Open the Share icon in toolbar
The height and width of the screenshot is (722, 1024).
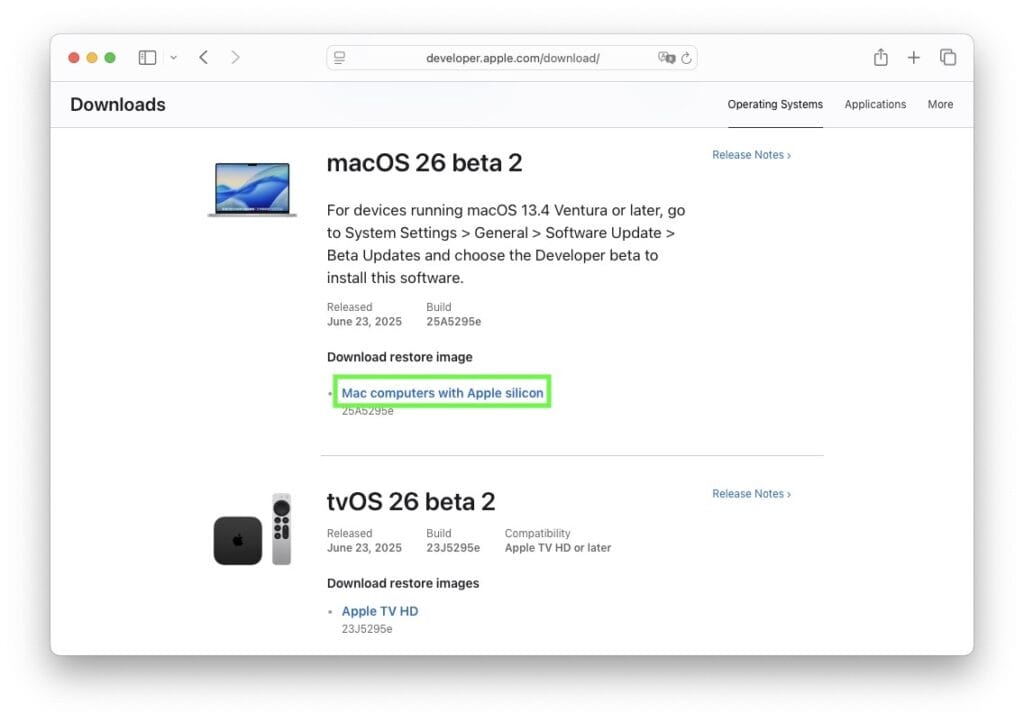(x=880, y=57)
